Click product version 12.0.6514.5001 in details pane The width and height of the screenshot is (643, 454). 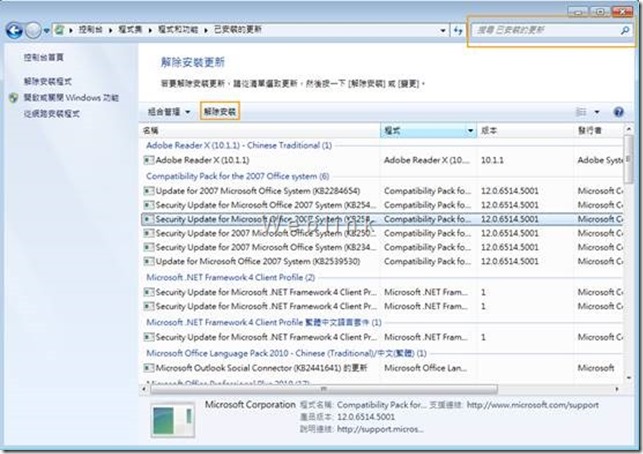(x=366, y=417)
